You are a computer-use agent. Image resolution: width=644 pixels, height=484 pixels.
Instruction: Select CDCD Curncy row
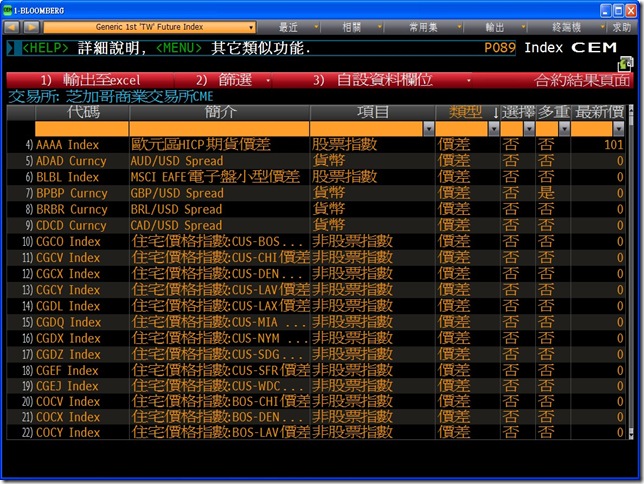(316, 225)
